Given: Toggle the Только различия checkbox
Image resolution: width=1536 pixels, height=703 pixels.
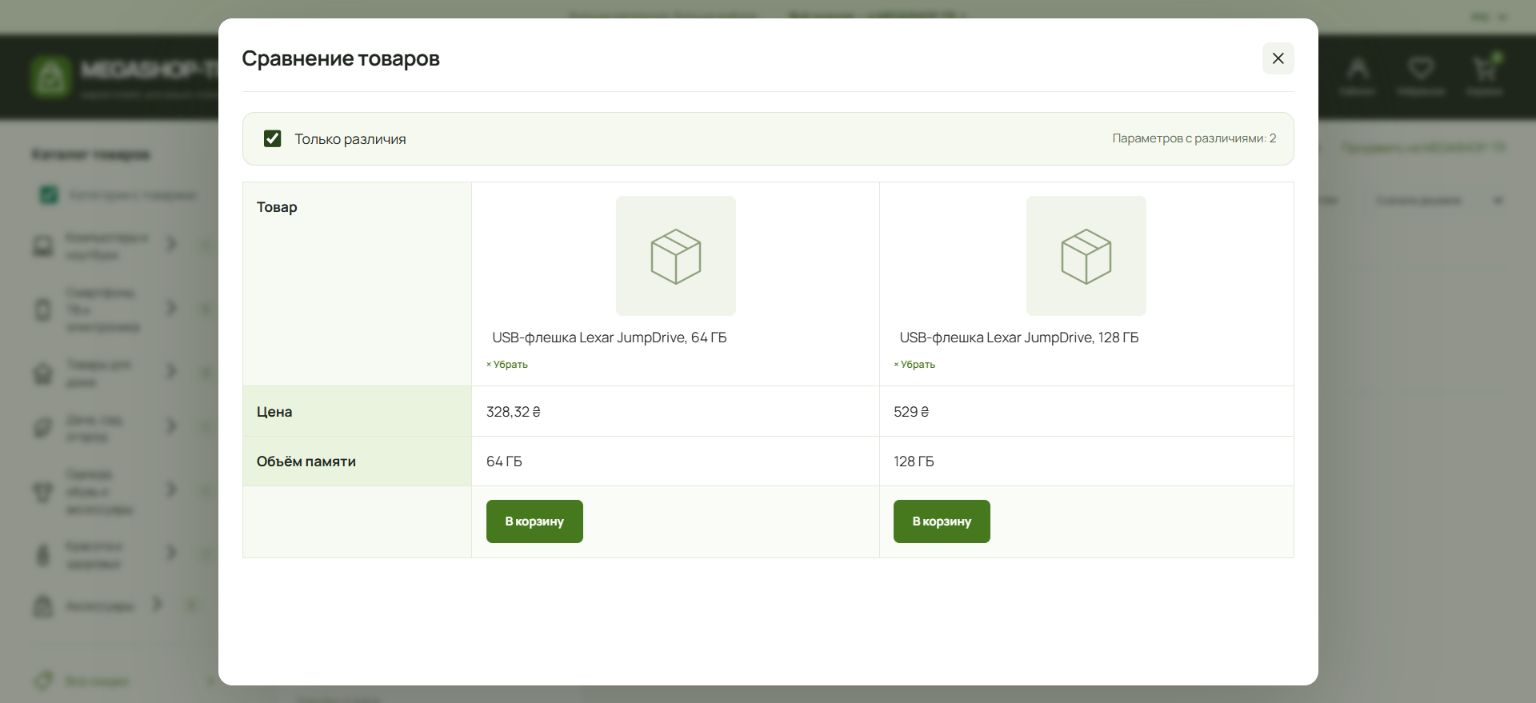Looking at the screenshot, I should 272,138.
